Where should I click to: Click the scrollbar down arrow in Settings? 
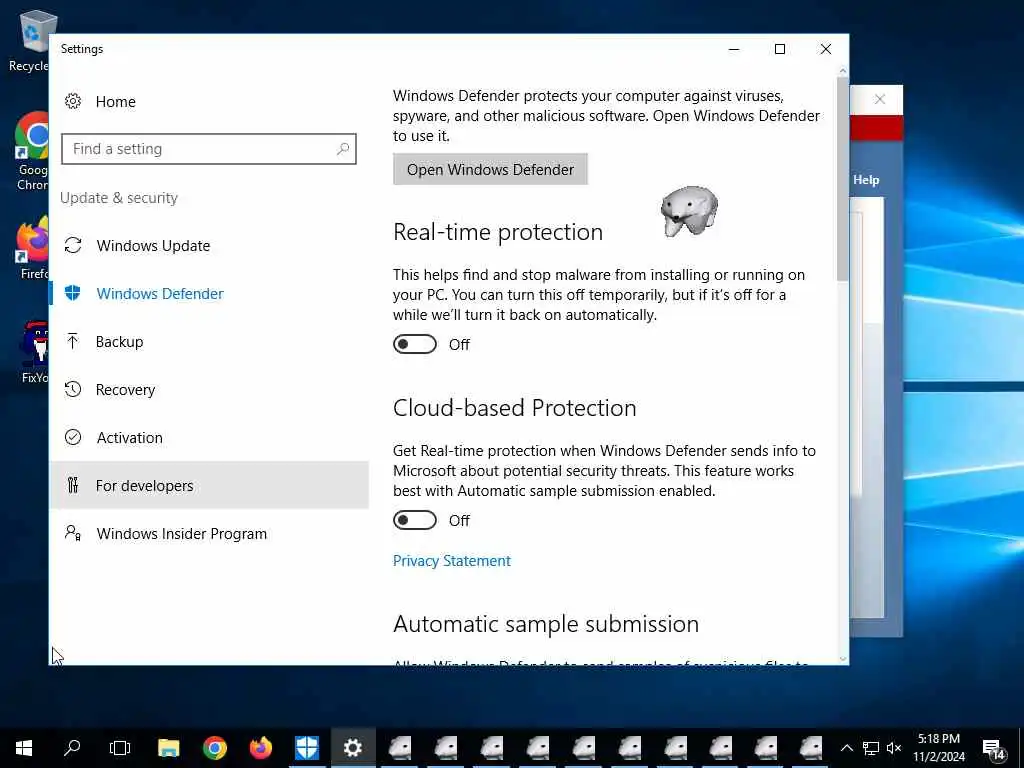(x=842, y=659)
